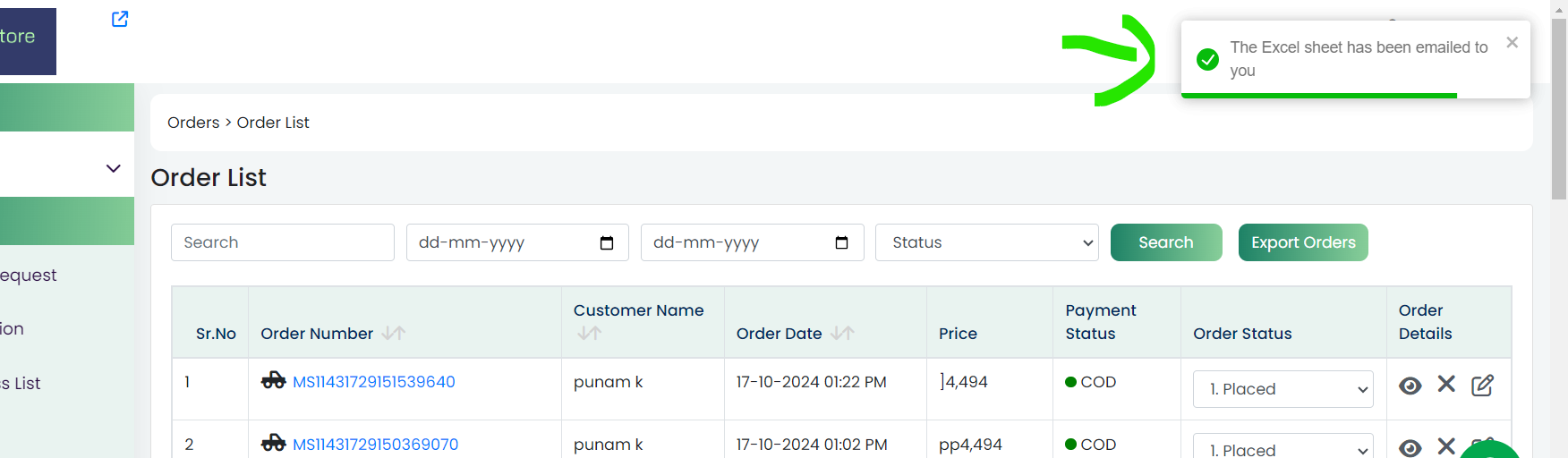1568x458 pixels.
Task: Click delivery icon beside order MS11431729150369070
Action: click(273, 443)
